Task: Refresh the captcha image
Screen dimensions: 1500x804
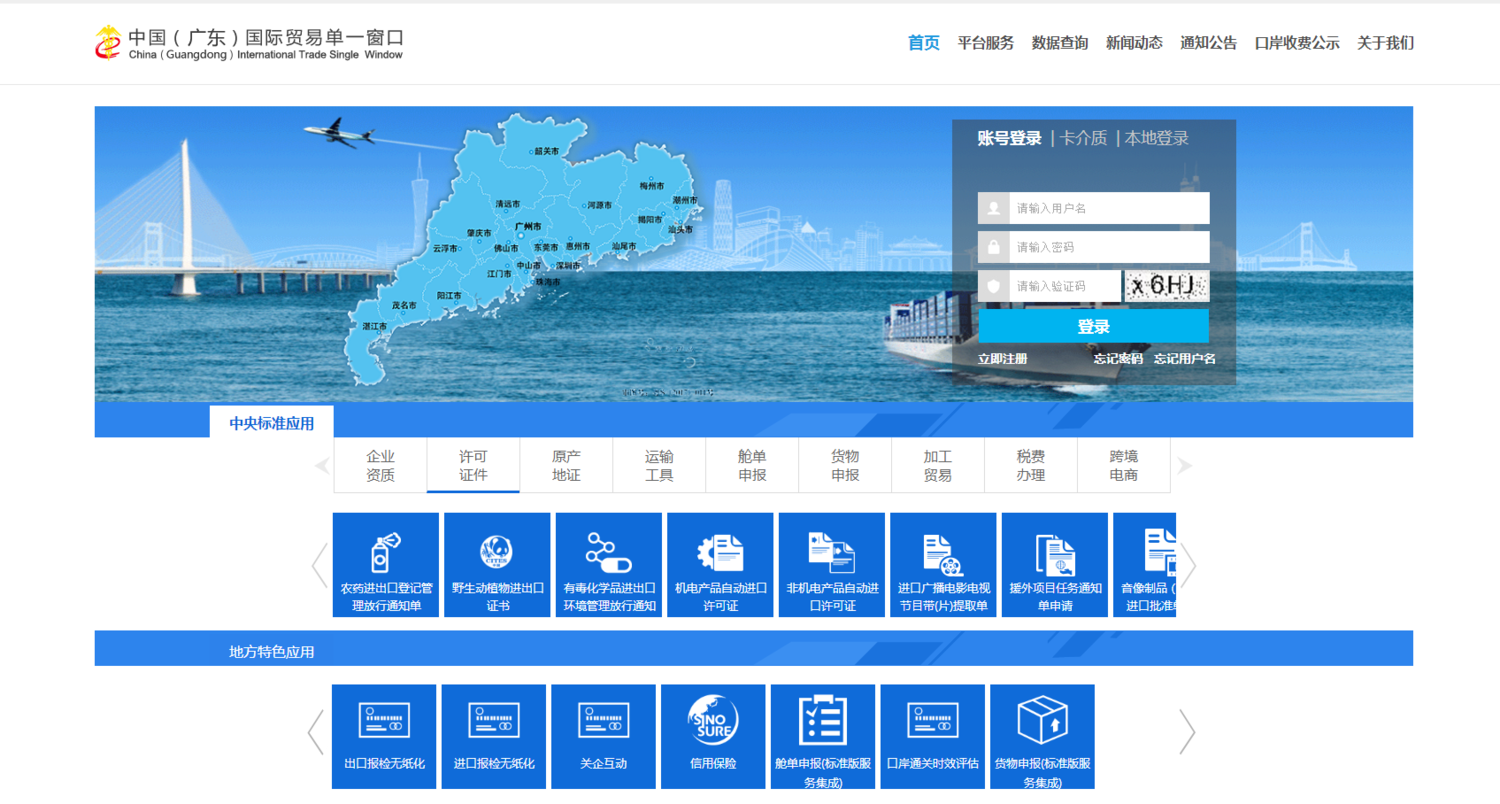Action: click(x=1167, y=286)
